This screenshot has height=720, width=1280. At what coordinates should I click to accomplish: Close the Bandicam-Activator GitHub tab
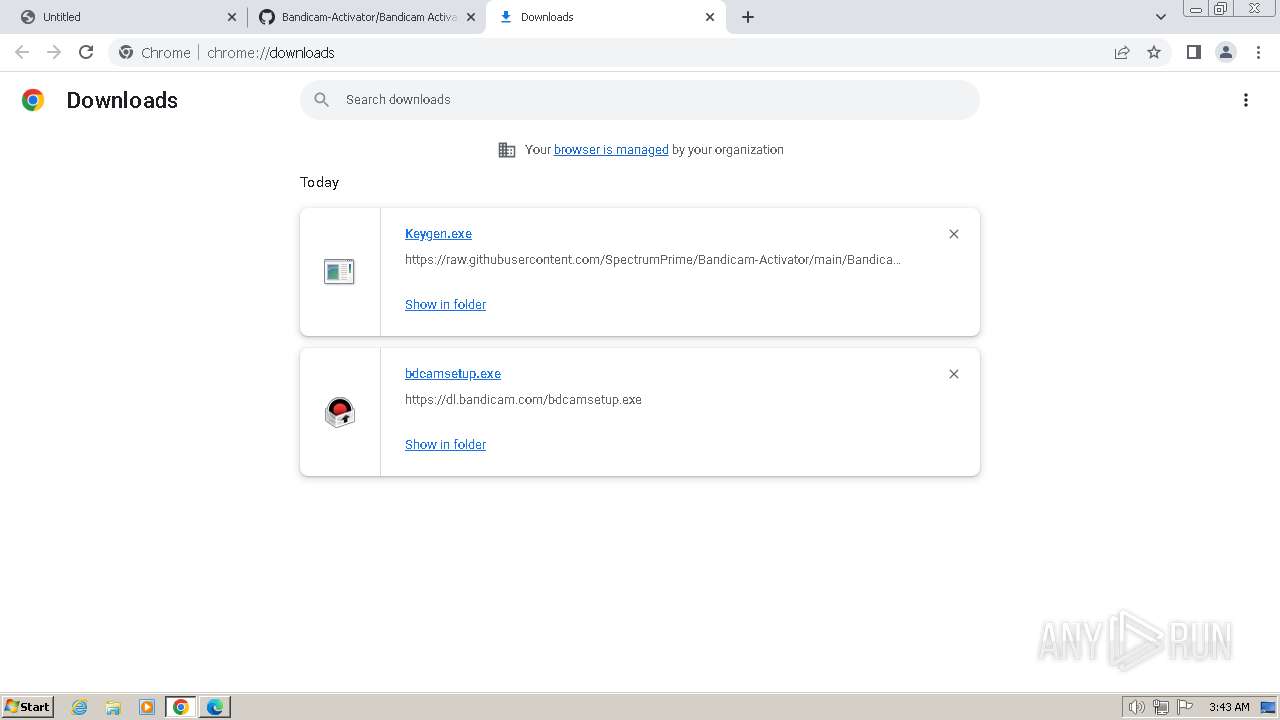[471, 17]
